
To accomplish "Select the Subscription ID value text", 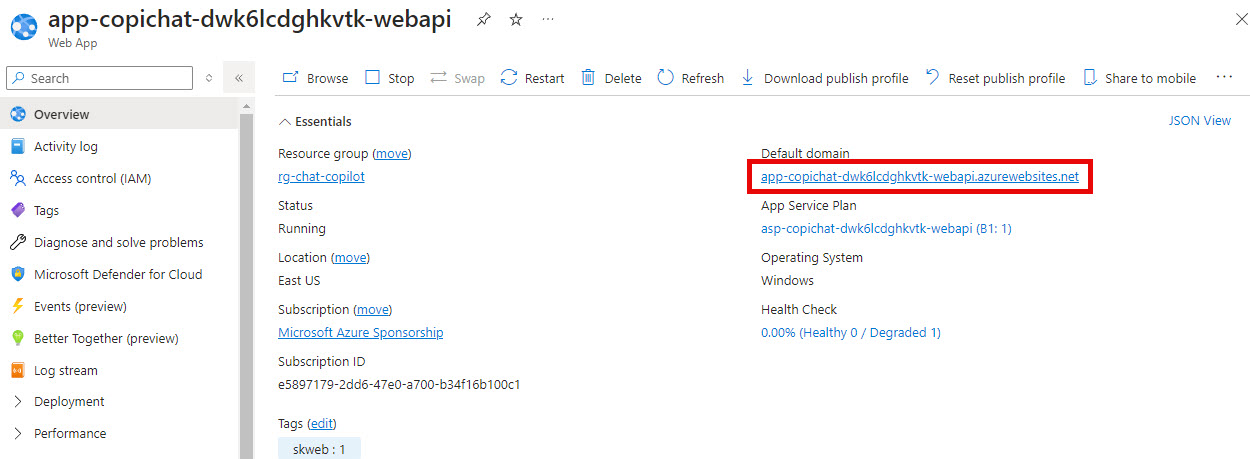I will pos(399,384).
